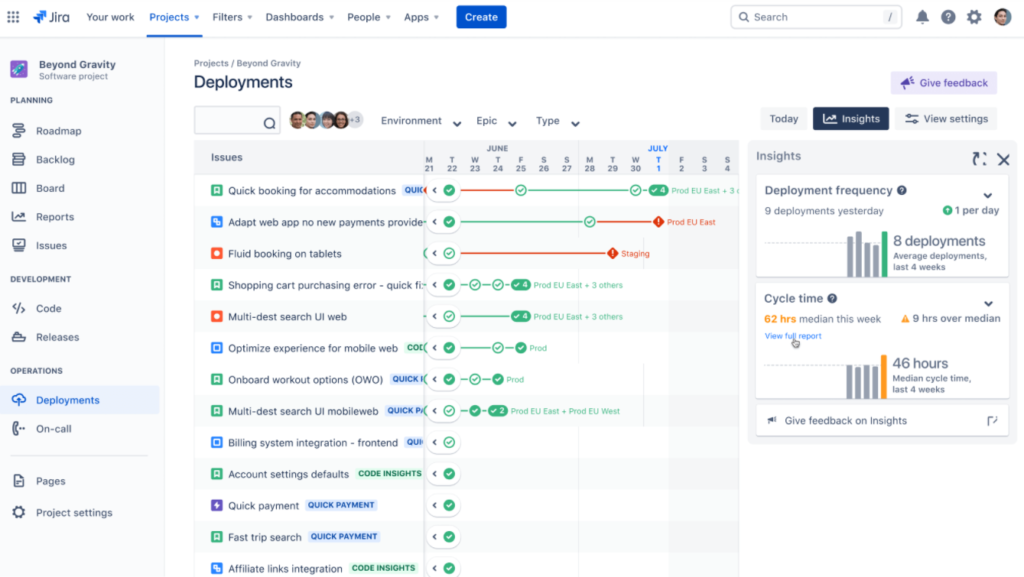Open the Roadmap via its sidebar icon
This screenshot has width=1024, height=577.
[20, 130]
